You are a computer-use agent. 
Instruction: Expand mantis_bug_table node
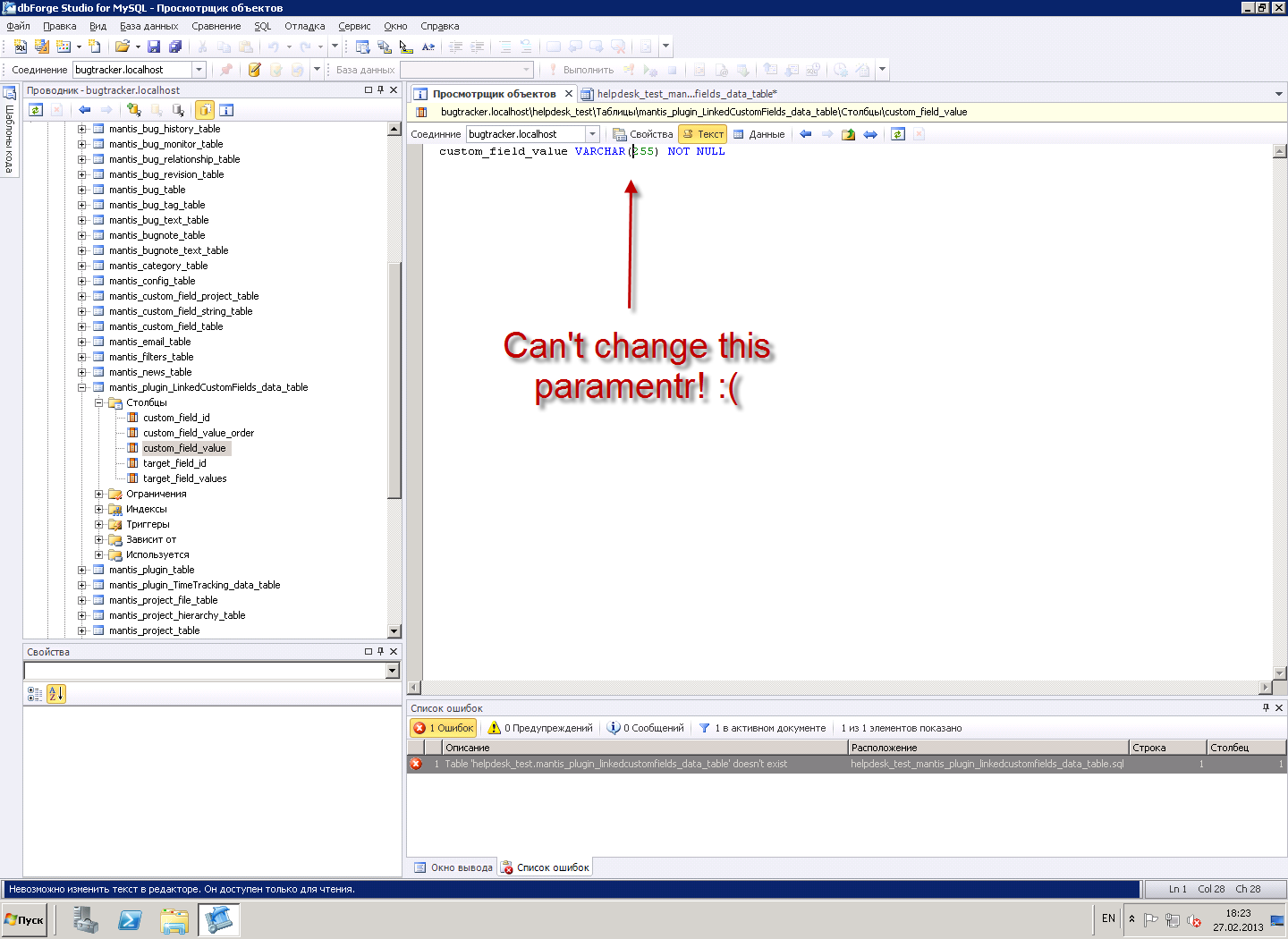[x=82, y=190]
